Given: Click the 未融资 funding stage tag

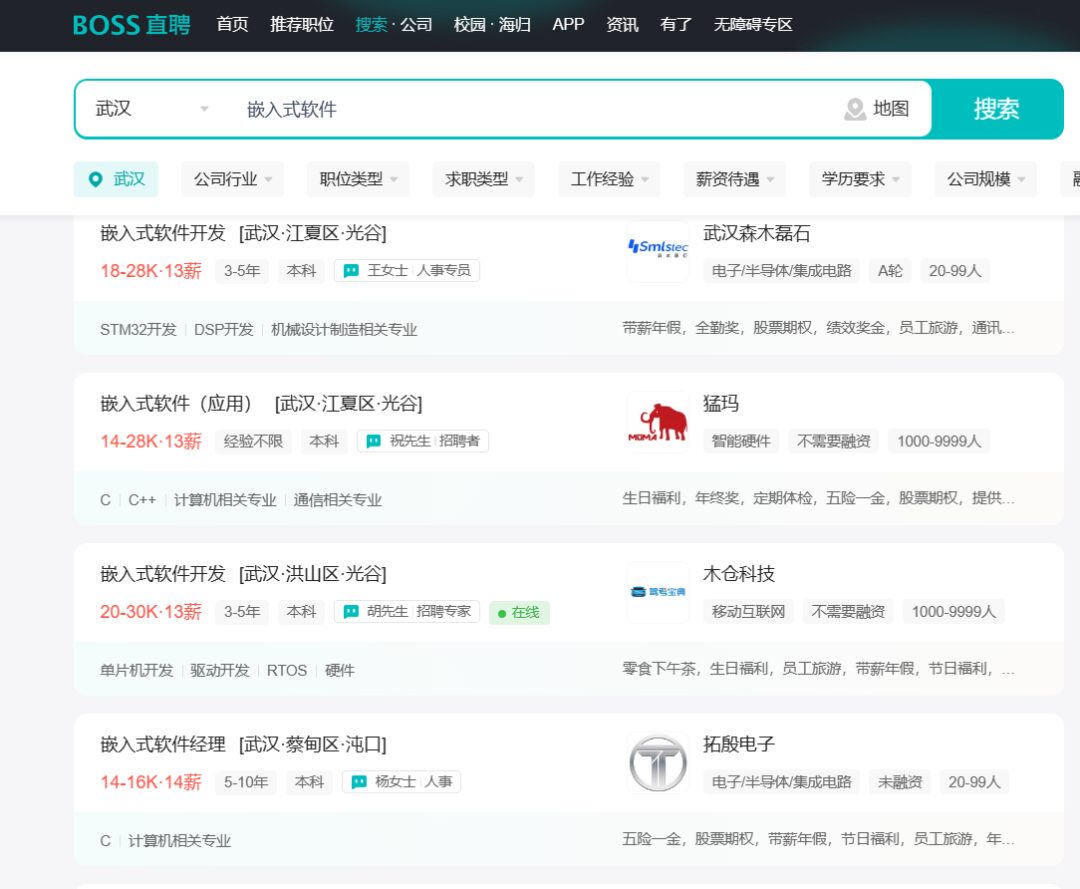Looking at the screenshot, I should point(900,782).
